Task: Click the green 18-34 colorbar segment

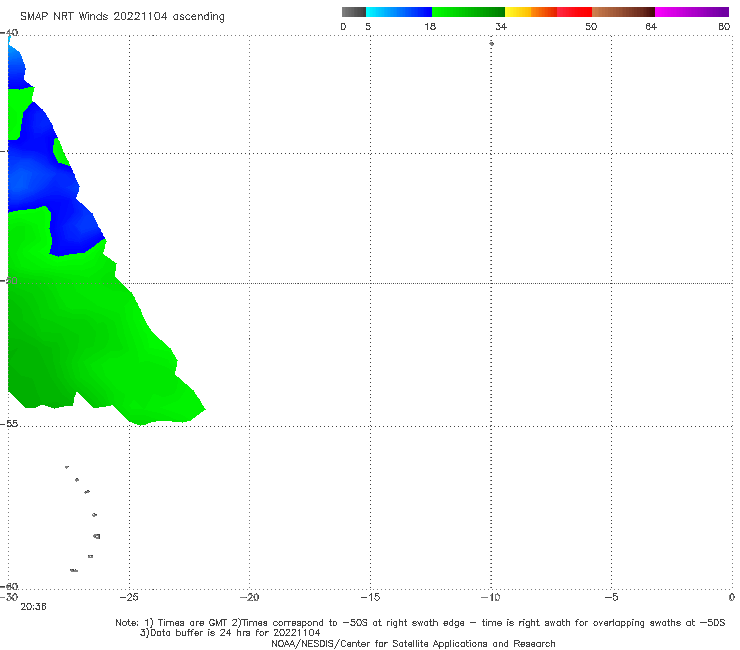Action: (x=468, y=12)
